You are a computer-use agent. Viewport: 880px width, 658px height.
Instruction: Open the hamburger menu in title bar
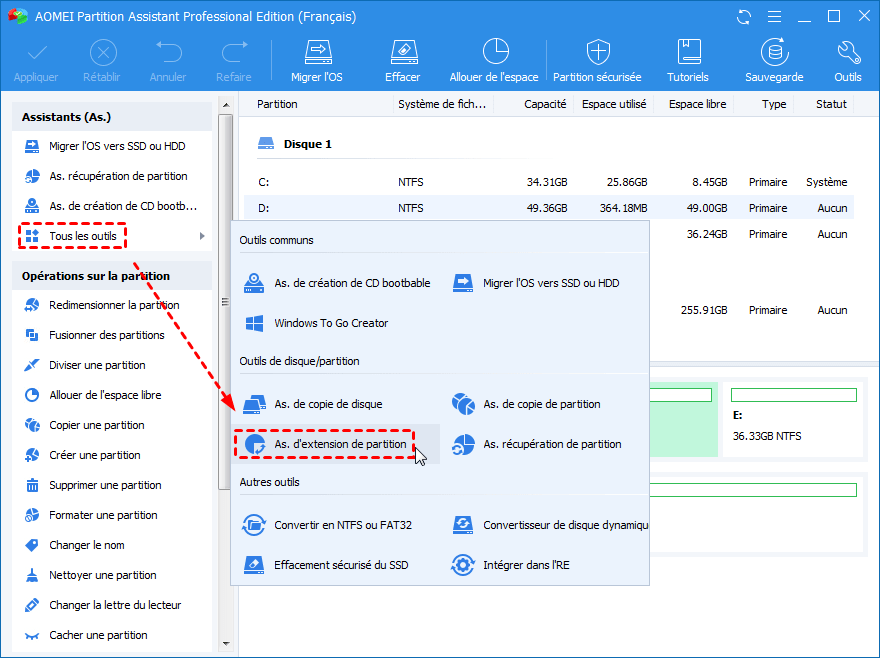coord(774,17)
